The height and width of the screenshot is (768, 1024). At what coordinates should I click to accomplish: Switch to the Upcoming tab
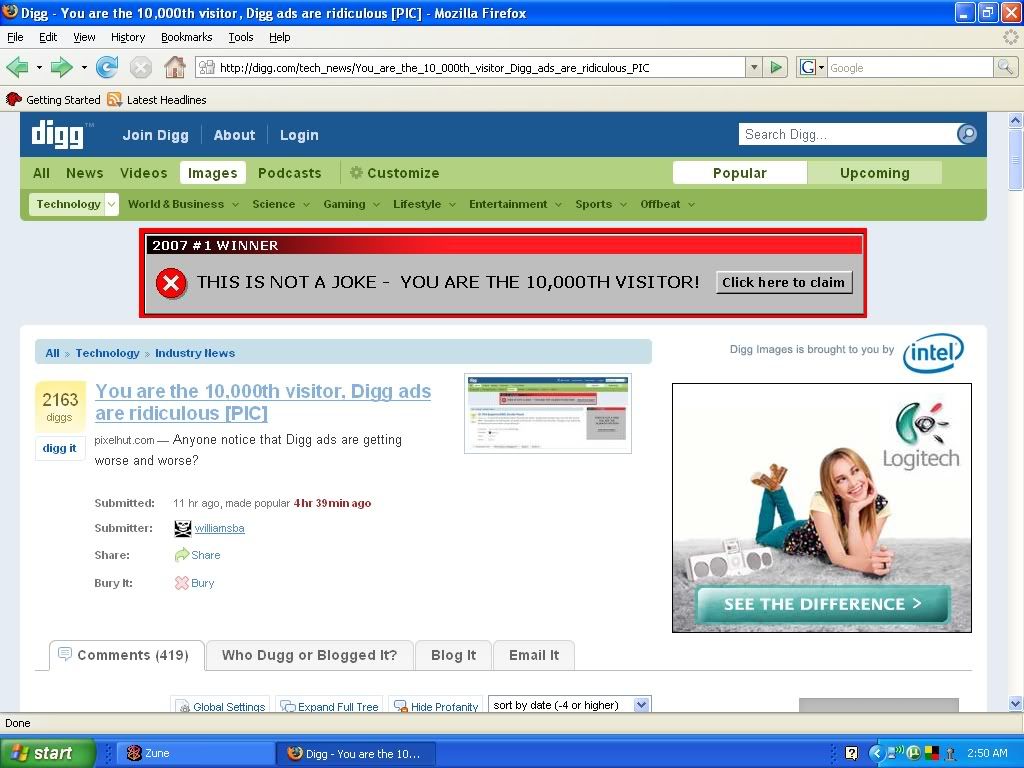[x=874, y=173]
